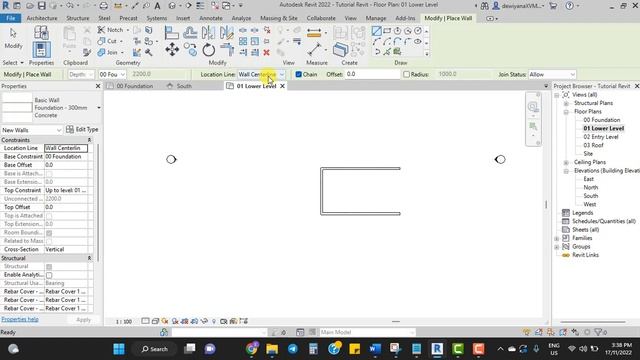
Task: Click the Edit Type button
Action: pyautogui.click(x=82, y=129)
